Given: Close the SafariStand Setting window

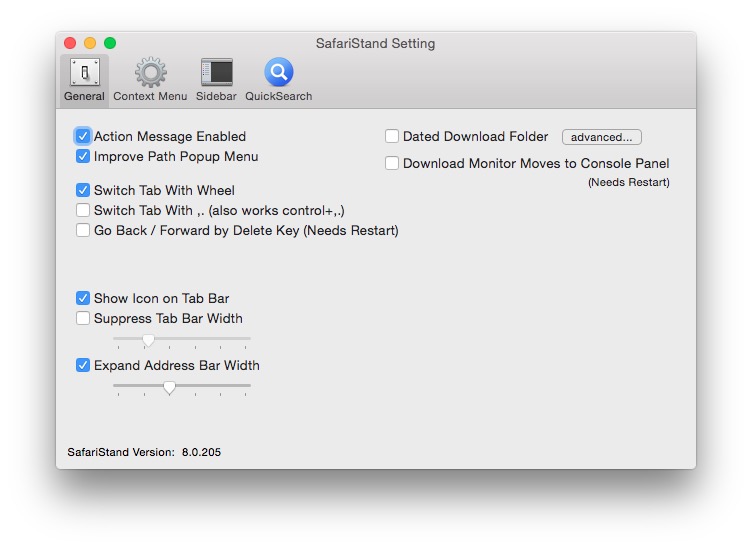Looking at the screenshot, I should coord(70,43).
